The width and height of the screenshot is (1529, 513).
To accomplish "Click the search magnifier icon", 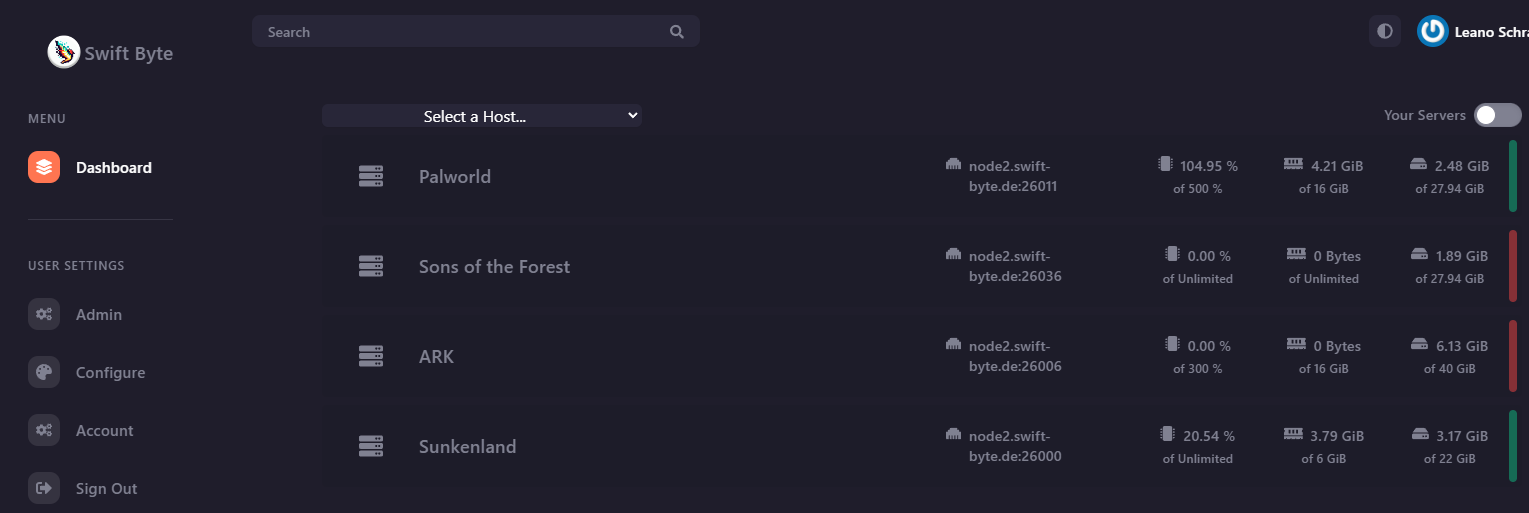I will coord(677,32).
